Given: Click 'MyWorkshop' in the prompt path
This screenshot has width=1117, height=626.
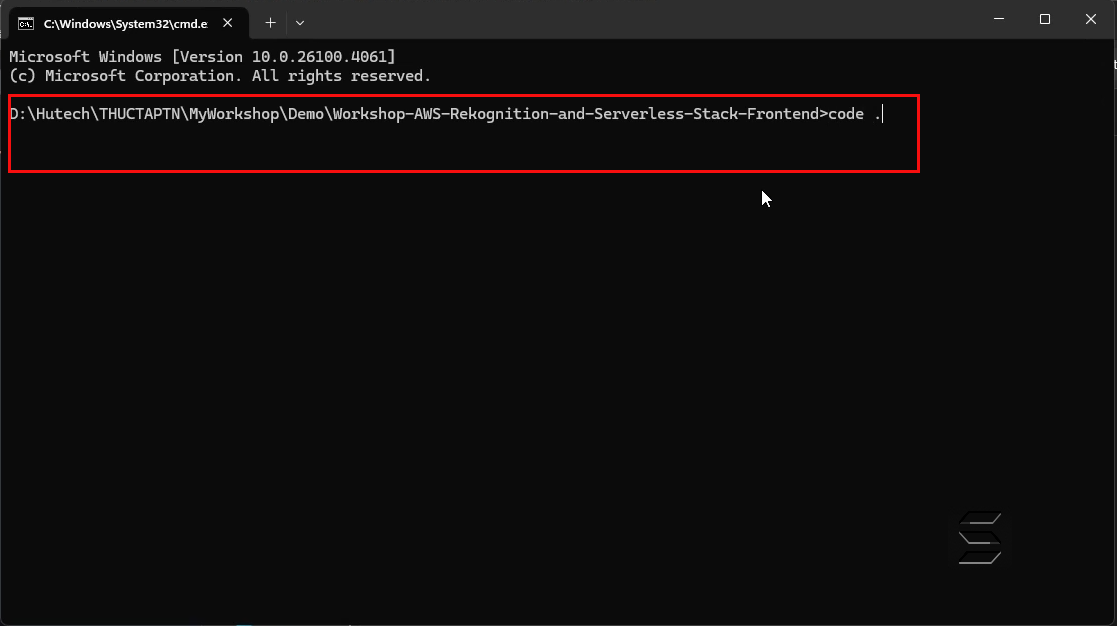Looking at the screenshot, I should [234, 114].
